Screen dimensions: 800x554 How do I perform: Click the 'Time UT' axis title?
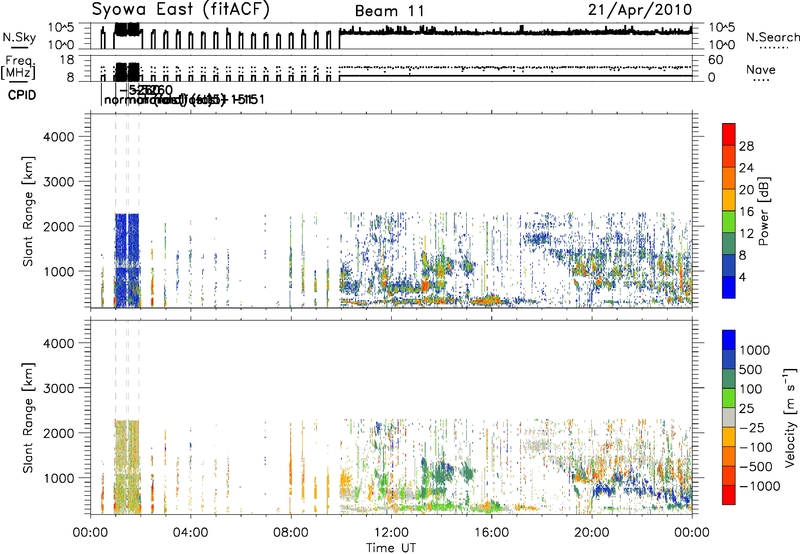coord(391,548)
